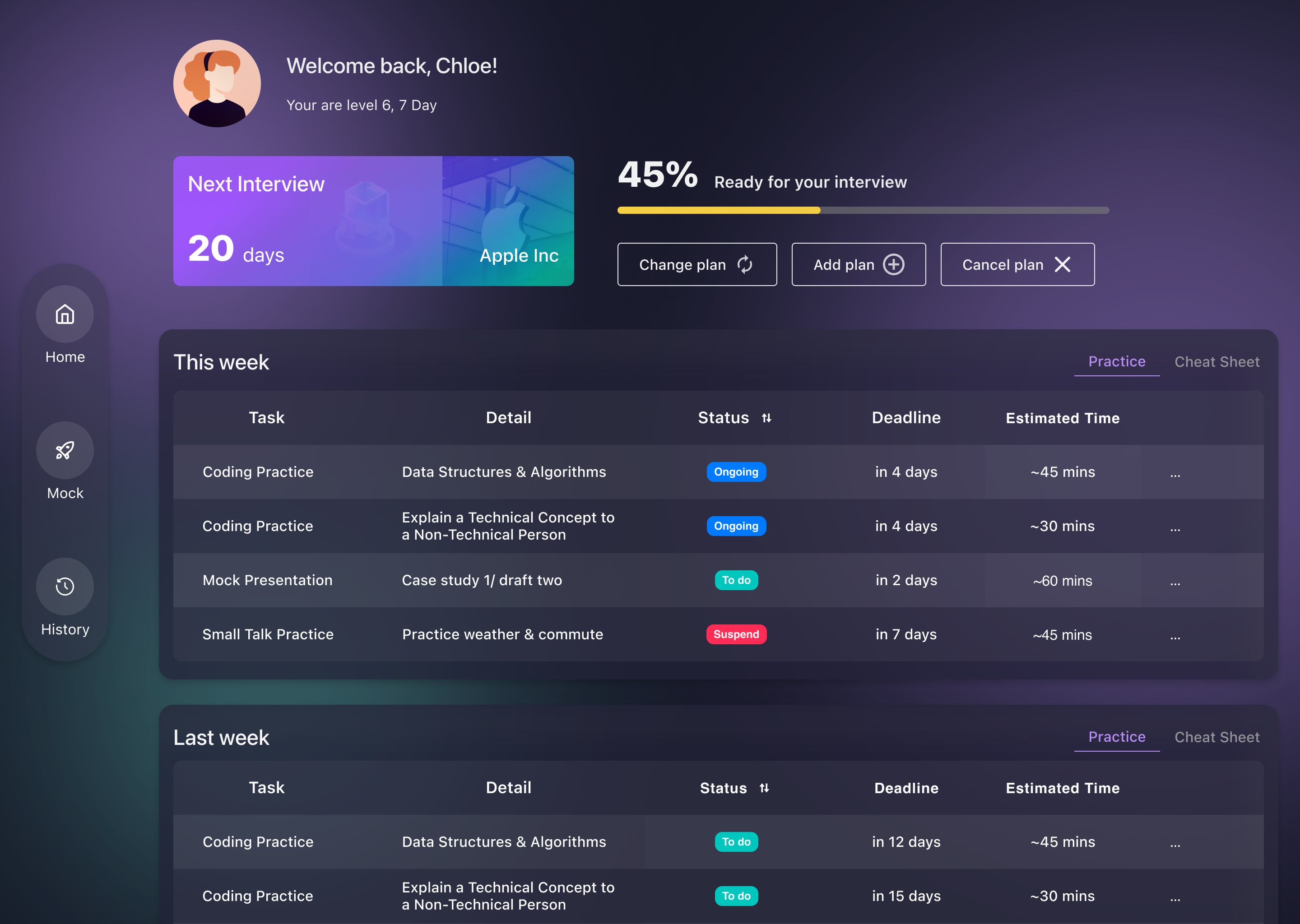Click 'in 2 days' deadline cell
The width and height of the screenshot is (1300, 924).
(906, 580)
